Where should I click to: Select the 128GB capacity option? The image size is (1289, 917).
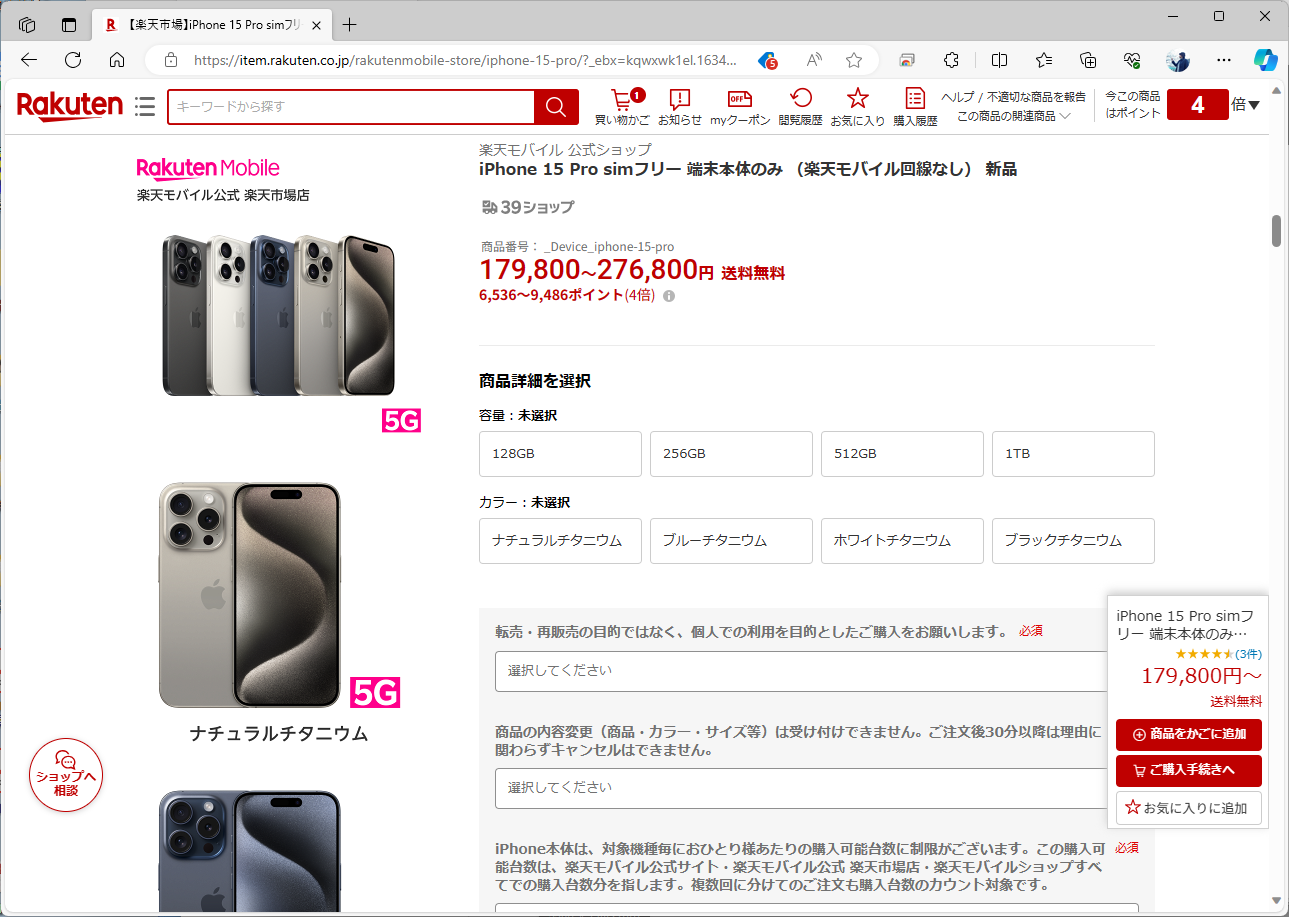coord(560,454)
